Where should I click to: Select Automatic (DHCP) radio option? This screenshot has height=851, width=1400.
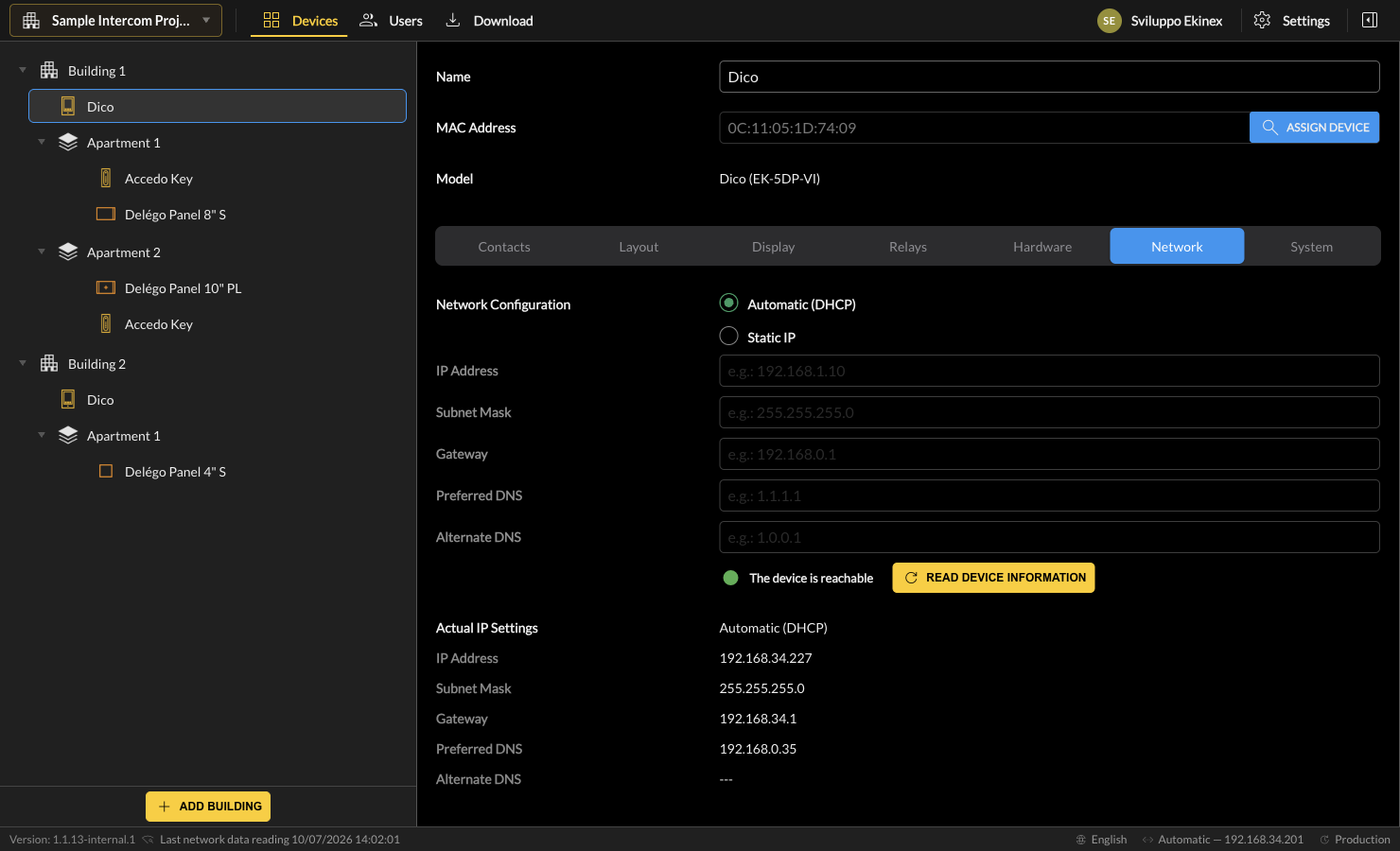tap(728, 303)
